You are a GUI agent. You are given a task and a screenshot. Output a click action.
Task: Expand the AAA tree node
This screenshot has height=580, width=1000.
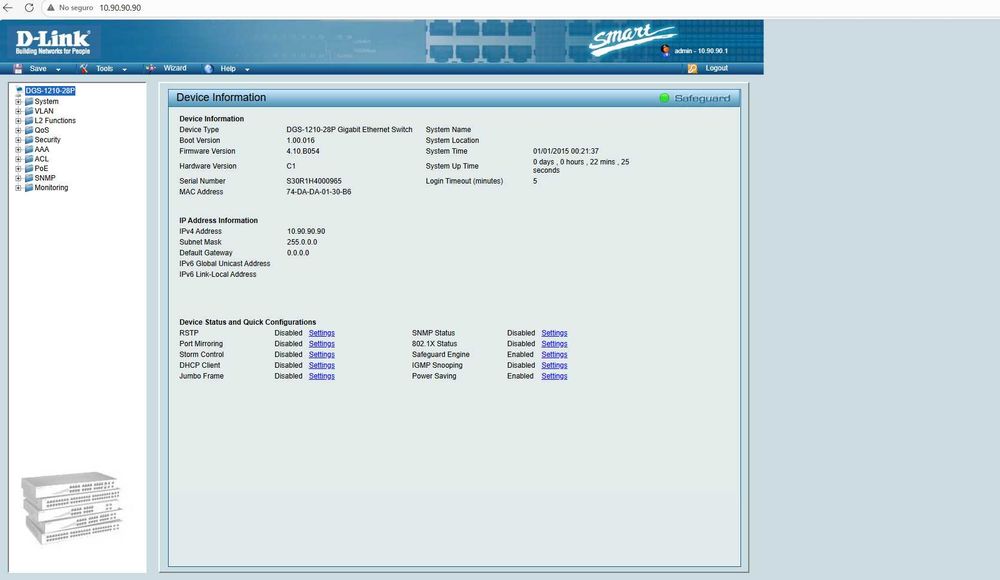[x=18, y=149]
